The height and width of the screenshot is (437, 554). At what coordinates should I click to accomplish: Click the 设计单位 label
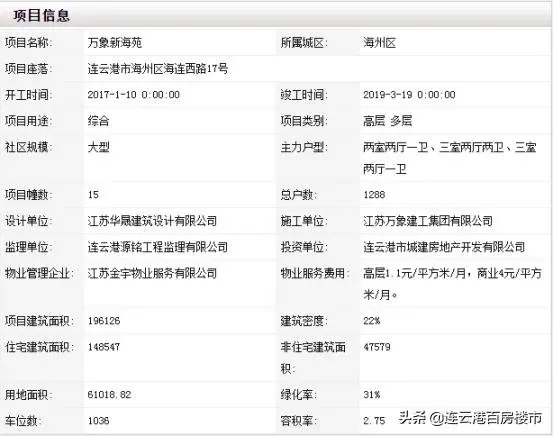coord(28,221)
